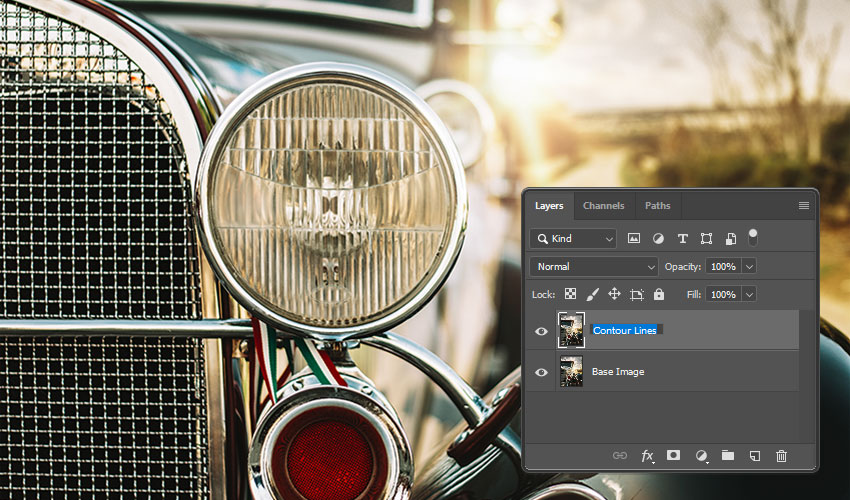Viewport: 850px width, 500px height.
Task: Create a new group folder
Action: (728, 455)
